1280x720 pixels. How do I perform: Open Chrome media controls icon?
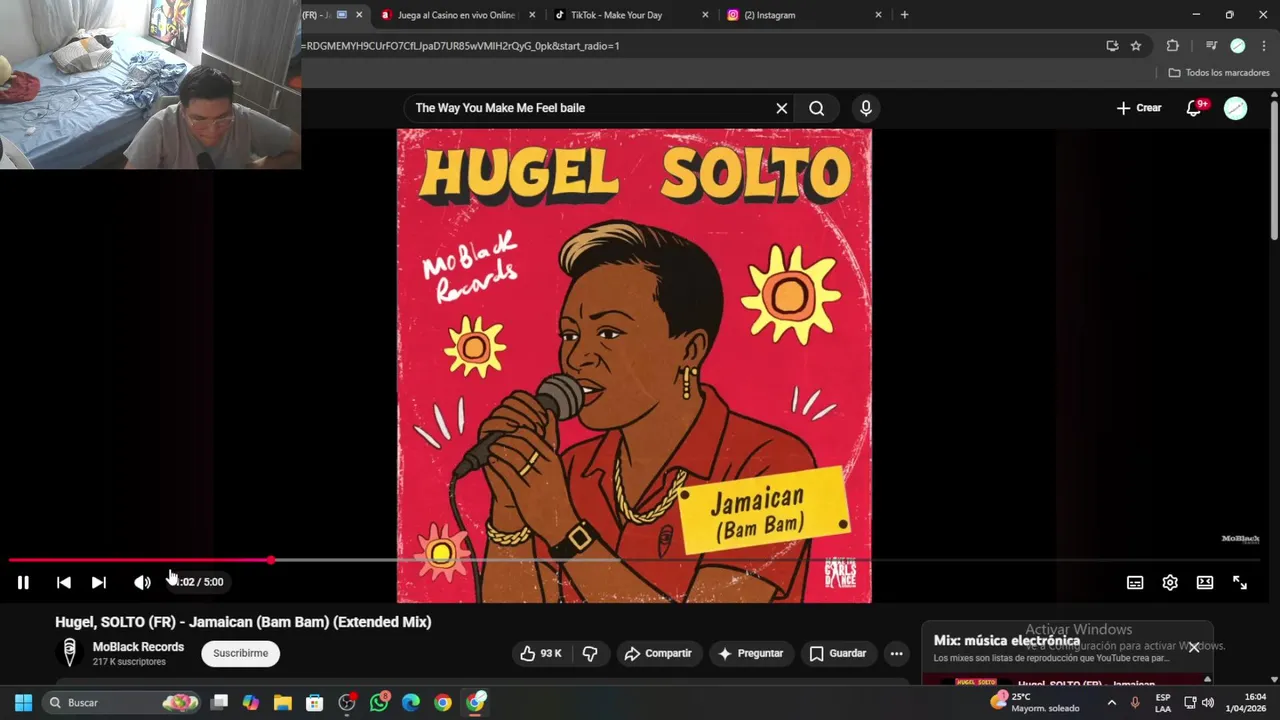tap(1211, 46)
